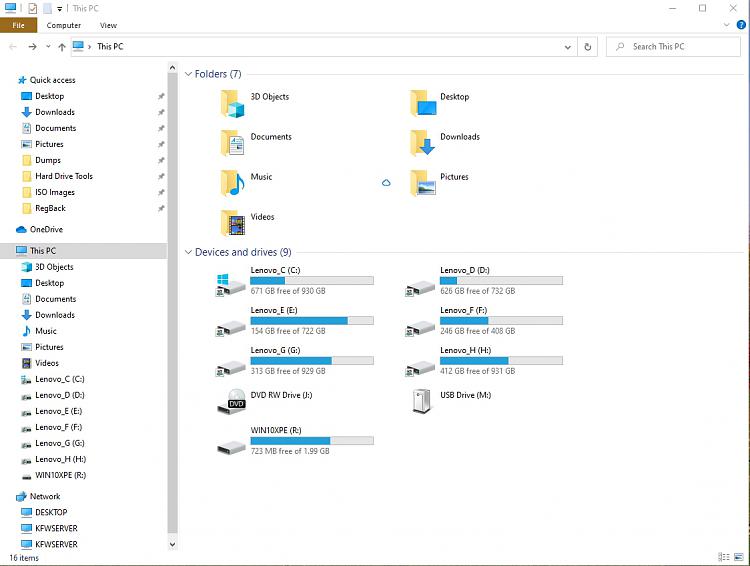Viewport: 750px width, 566px height.
Task: Select DESKTOP under Network
Action: (51, 512)
